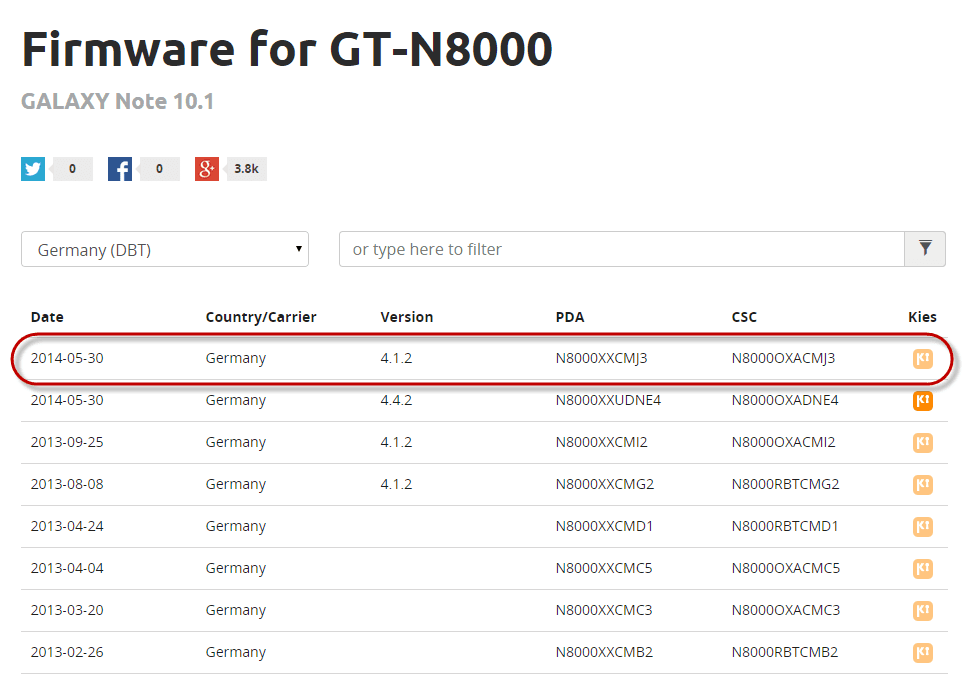Select PDA value N8000XXCMC5
This screenshot has width=970, height=683.
tap(604, 568)
